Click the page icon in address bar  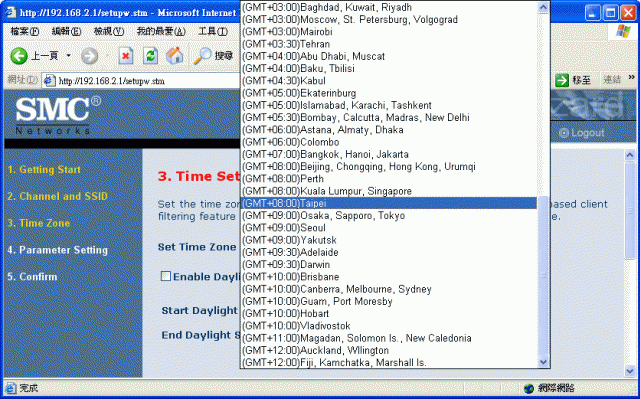(x=49, y=80)
